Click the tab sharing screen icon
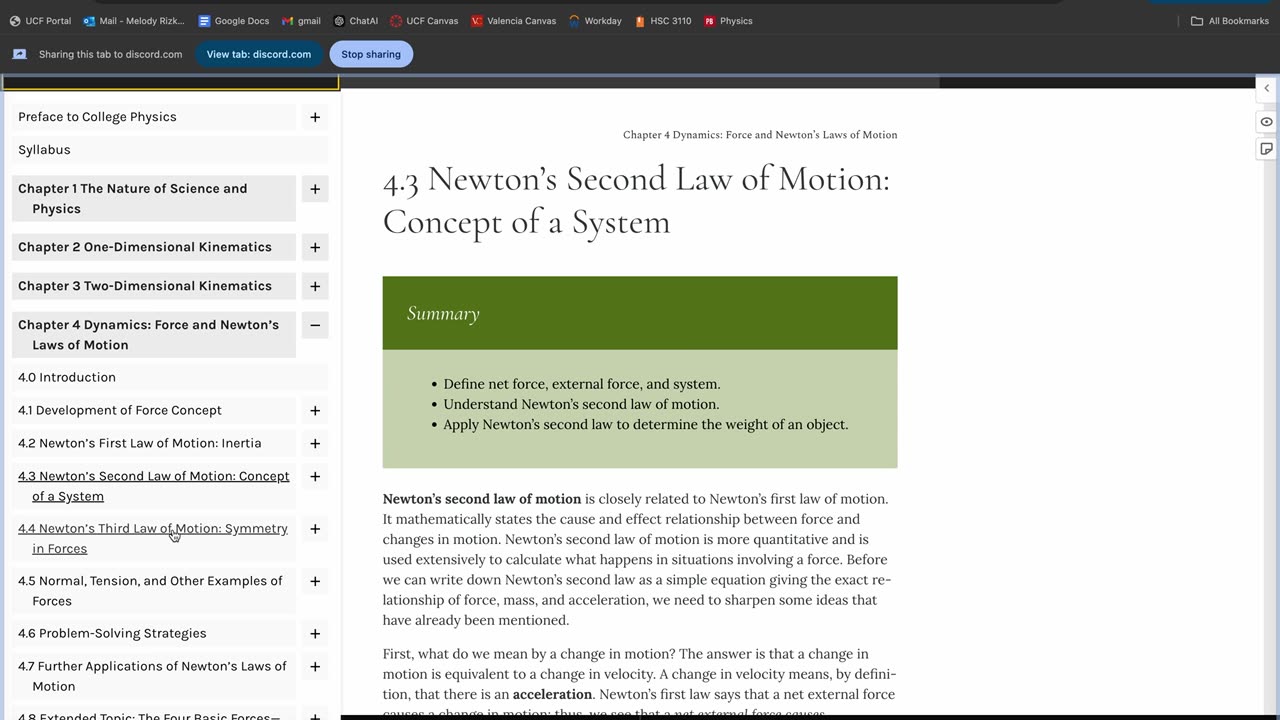 [19, 54]
